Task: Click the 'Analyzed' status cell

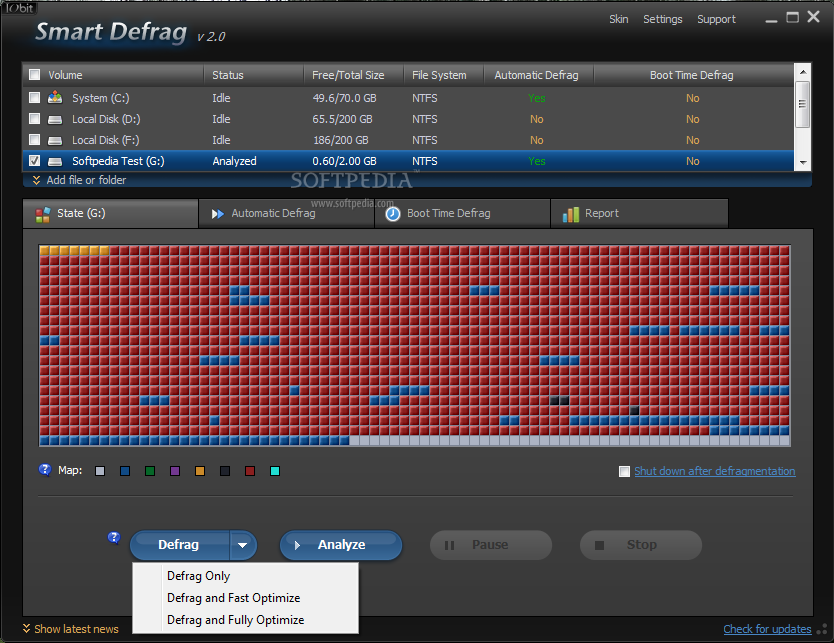Action: point(235,161)
